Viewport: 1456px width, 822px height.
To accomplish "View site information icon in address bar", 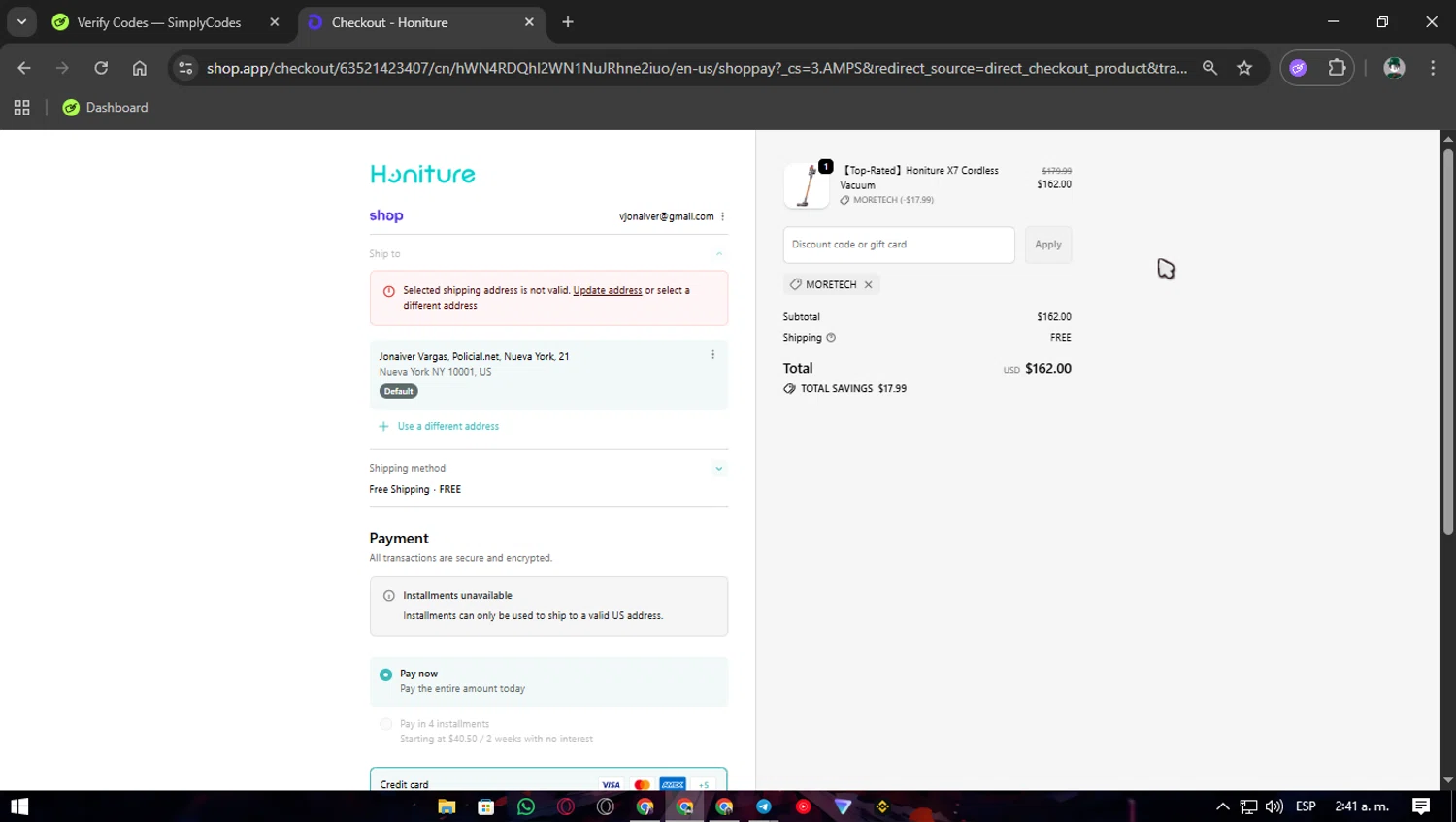I will (x=185, y=68).
